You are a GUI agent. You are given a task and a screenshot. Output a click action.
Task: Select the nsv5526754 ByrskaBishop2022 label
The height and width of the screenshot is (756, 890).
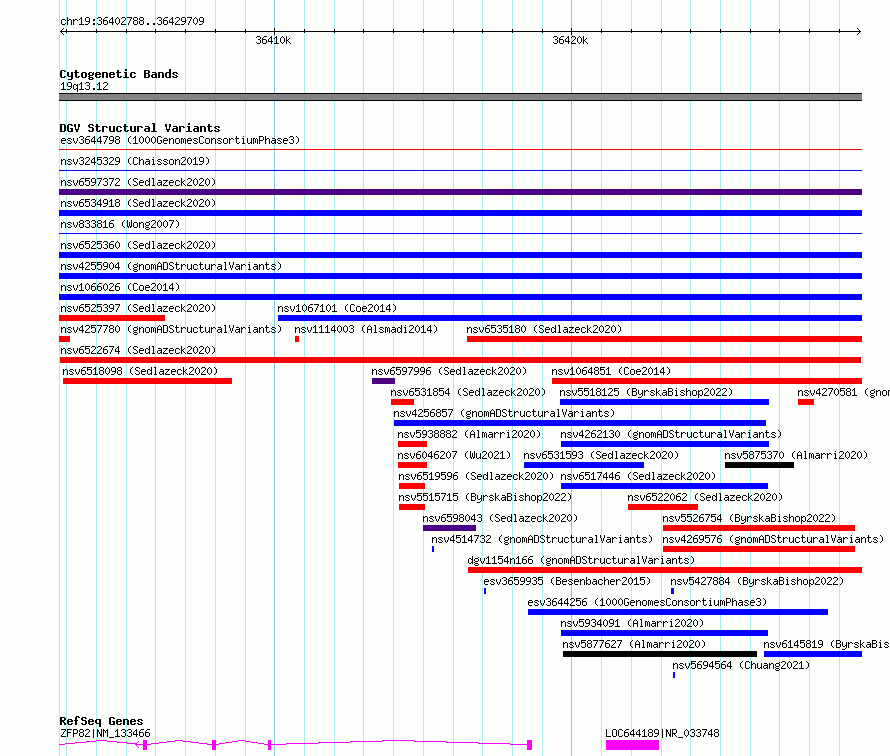[x=749, y=518]
